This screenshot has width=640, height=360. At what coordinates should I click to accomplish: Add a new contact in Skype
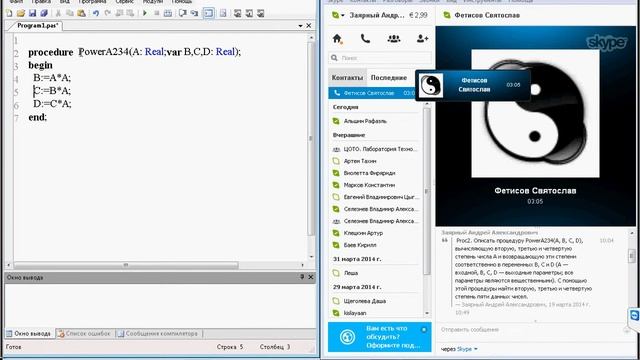422,39
